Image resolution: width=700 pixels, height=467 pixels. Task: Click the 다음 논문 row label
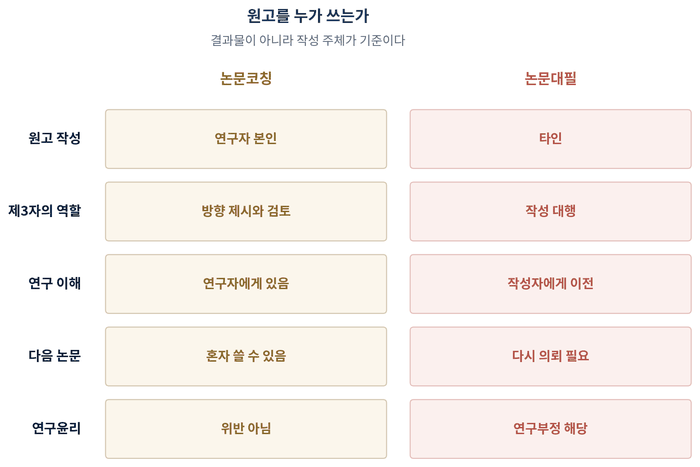[54, 356]
